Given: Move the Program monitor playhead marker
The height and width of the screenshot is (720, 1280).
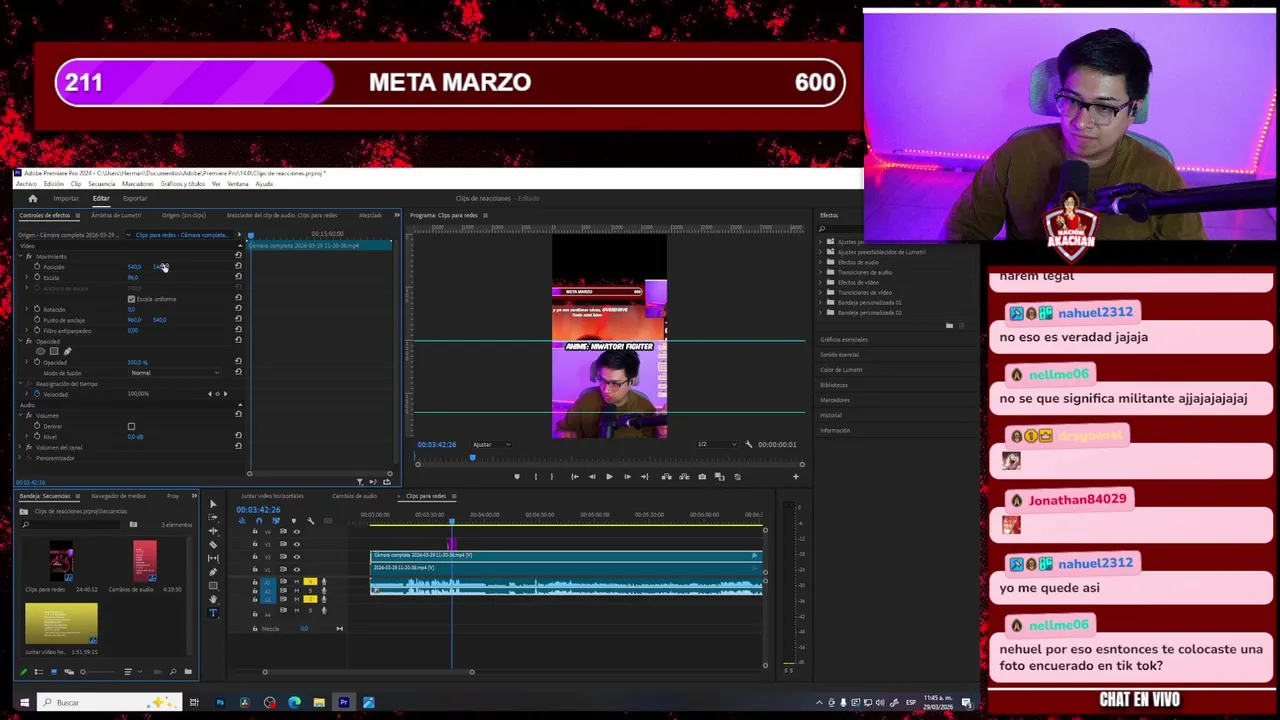Looking at the screenshot, I should tap(473, 457).
